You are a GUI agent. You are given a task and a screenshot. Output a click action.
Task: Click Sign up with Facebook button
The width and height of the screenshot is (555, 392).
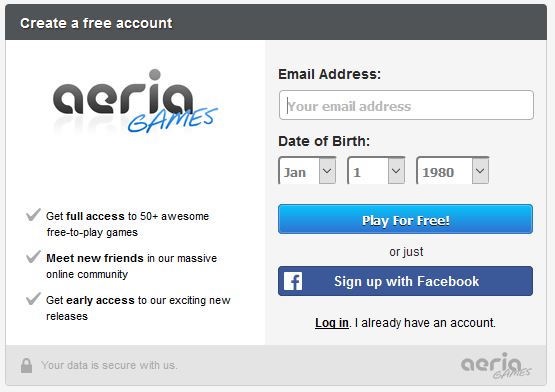405,281
